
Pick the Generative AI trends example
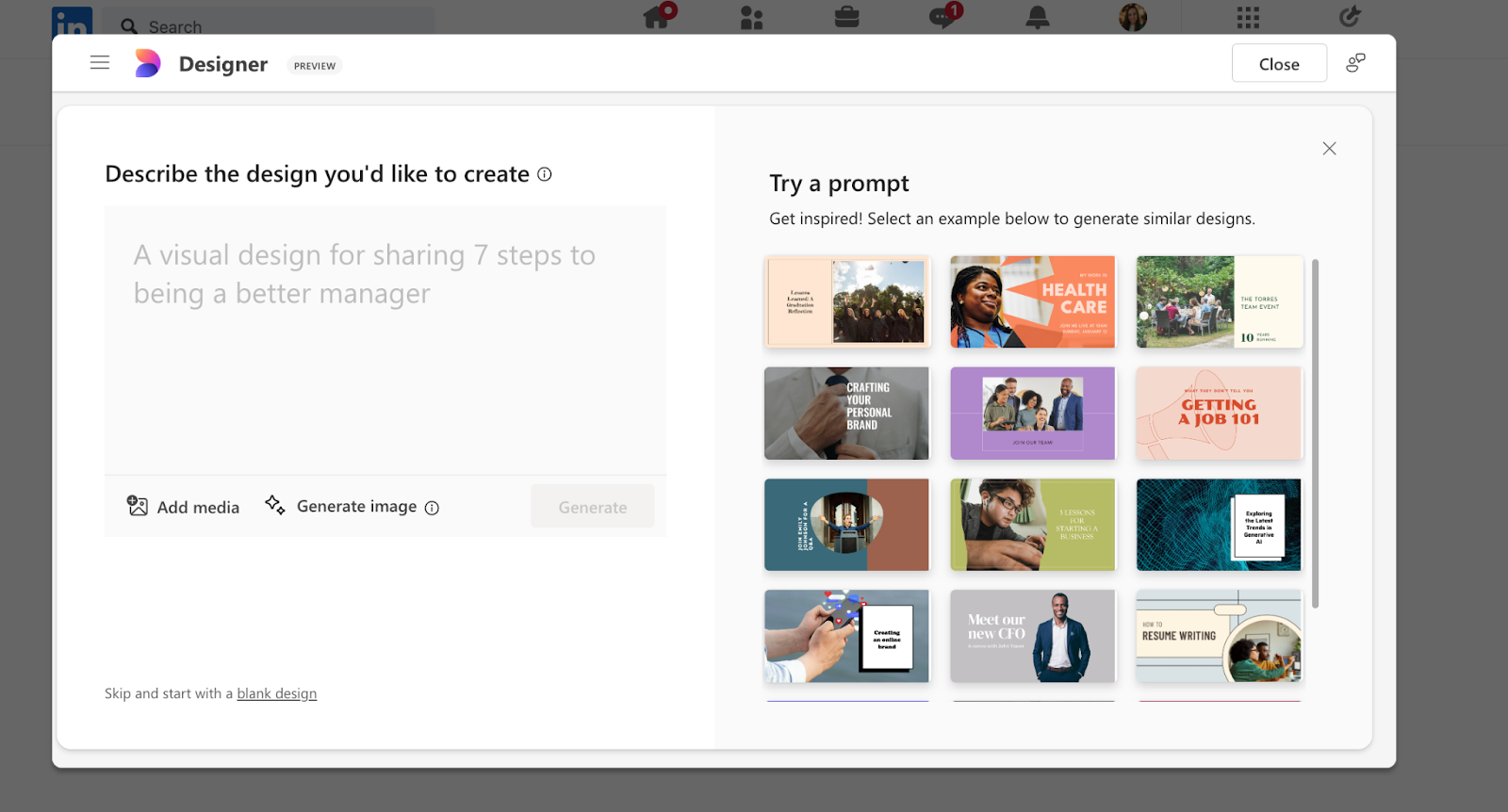(1220, 525)
